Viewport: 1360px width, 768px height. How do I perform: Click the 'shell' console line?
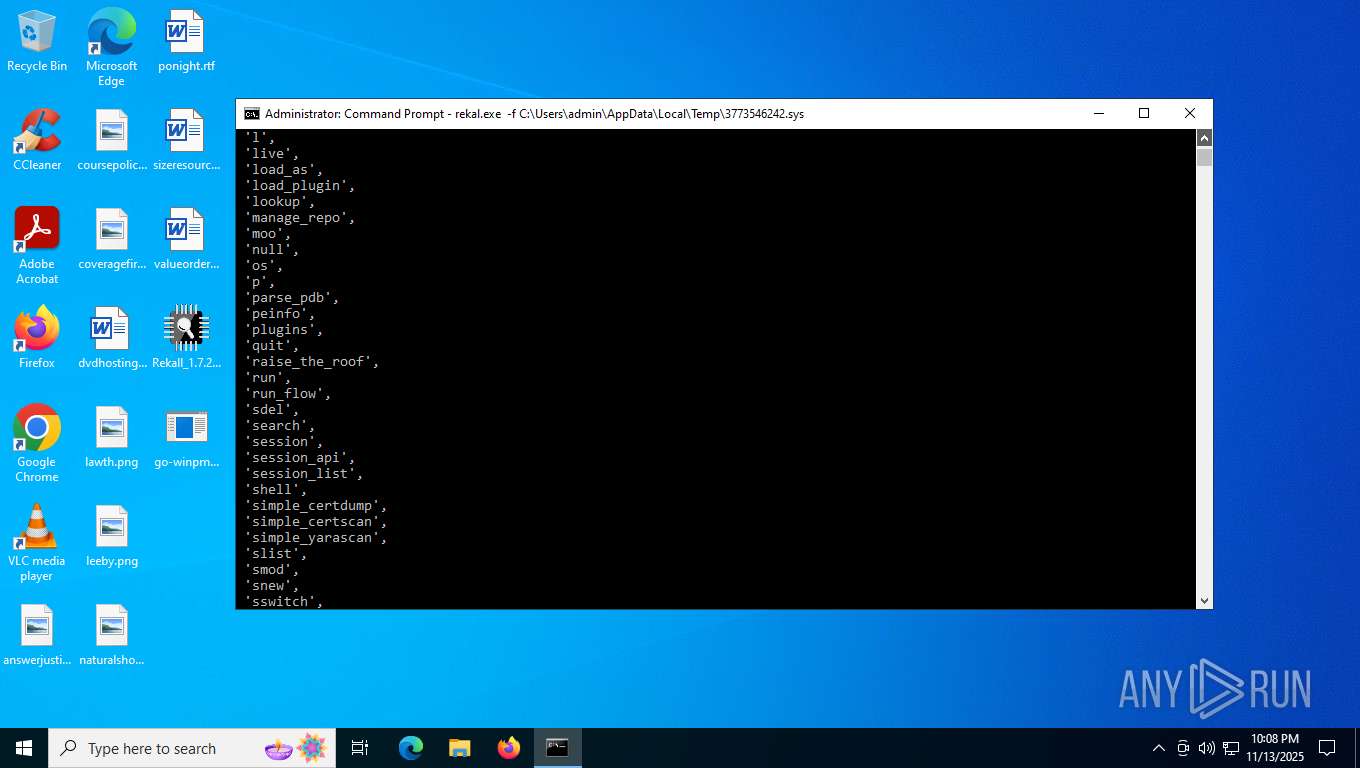[276, 490]
